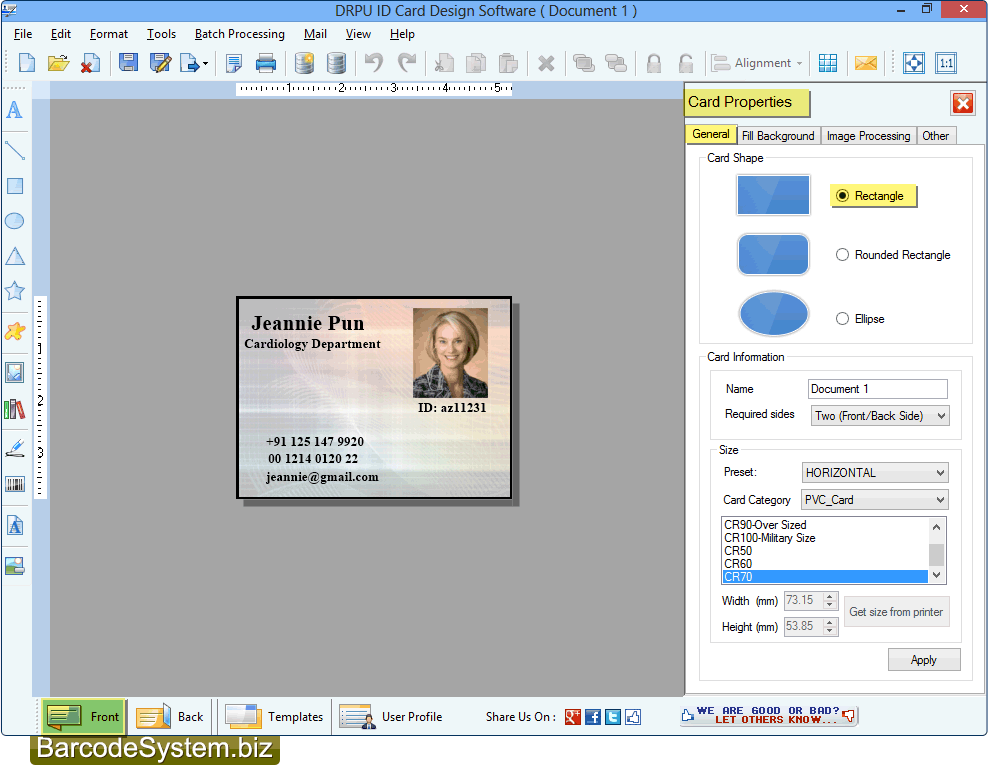Click the feedback 'We are good or bad' banner
988x765 pixels.
(x=768, y=716)
